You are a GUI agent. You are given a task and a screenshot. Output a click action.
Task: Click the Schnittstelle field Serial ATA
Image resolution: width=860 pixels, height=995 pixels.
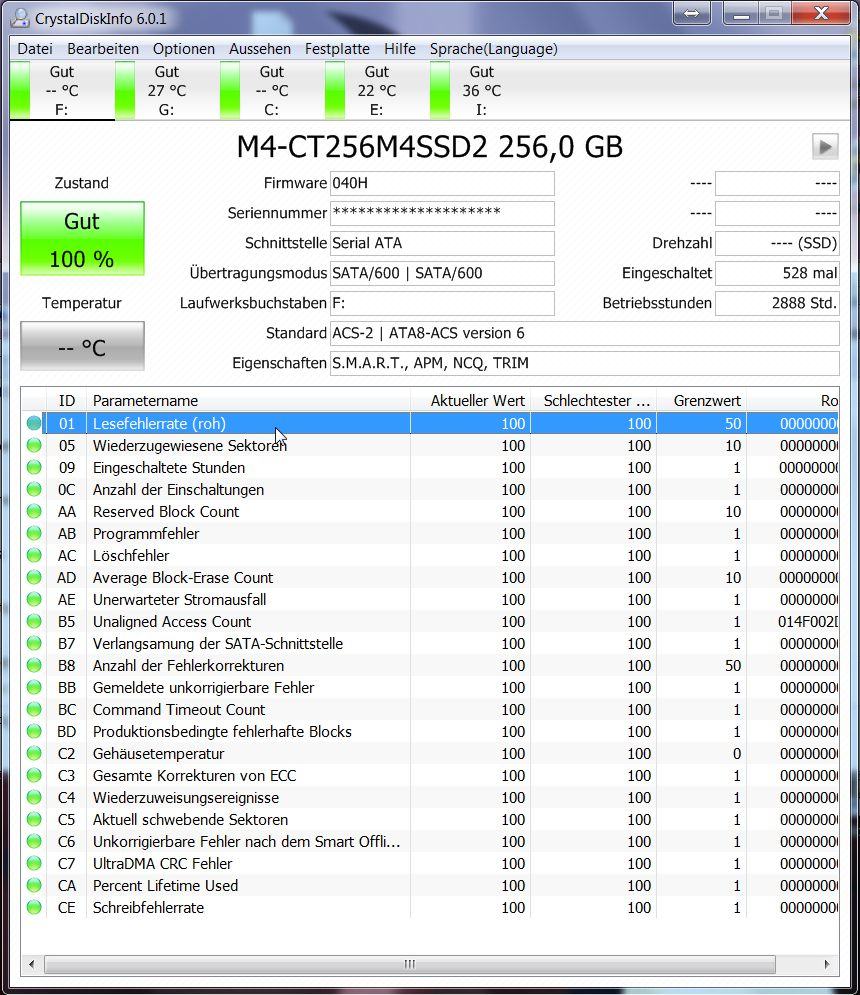(442, 243)
